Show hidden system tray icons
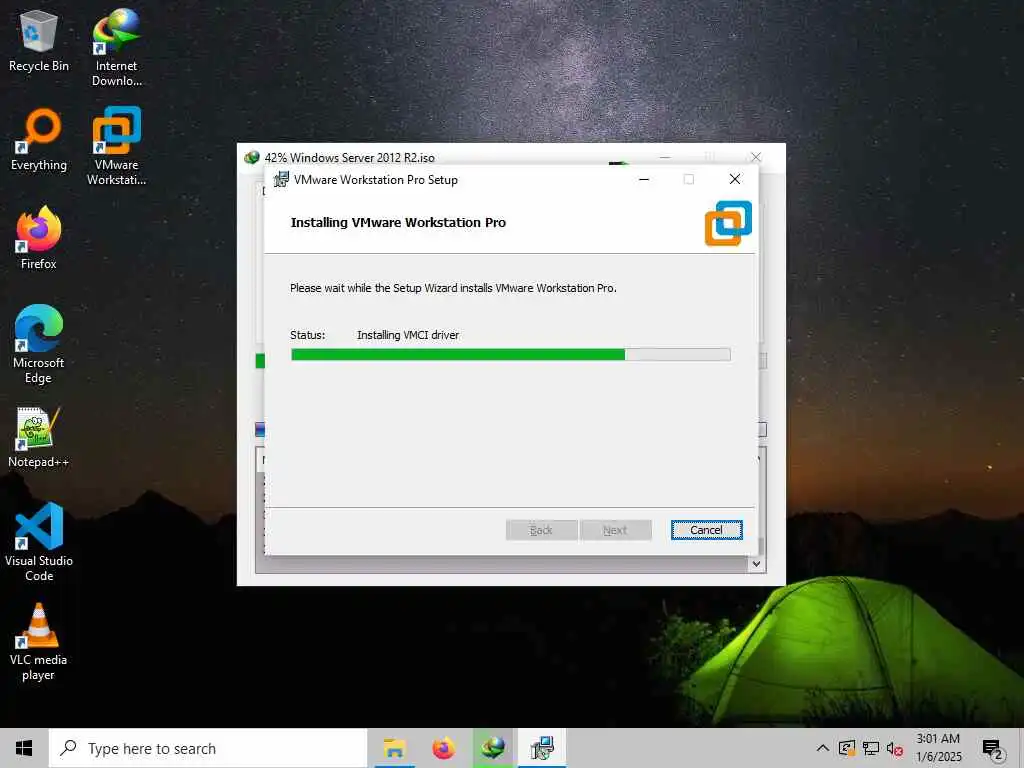1024x768 pixels. [823, 748]
